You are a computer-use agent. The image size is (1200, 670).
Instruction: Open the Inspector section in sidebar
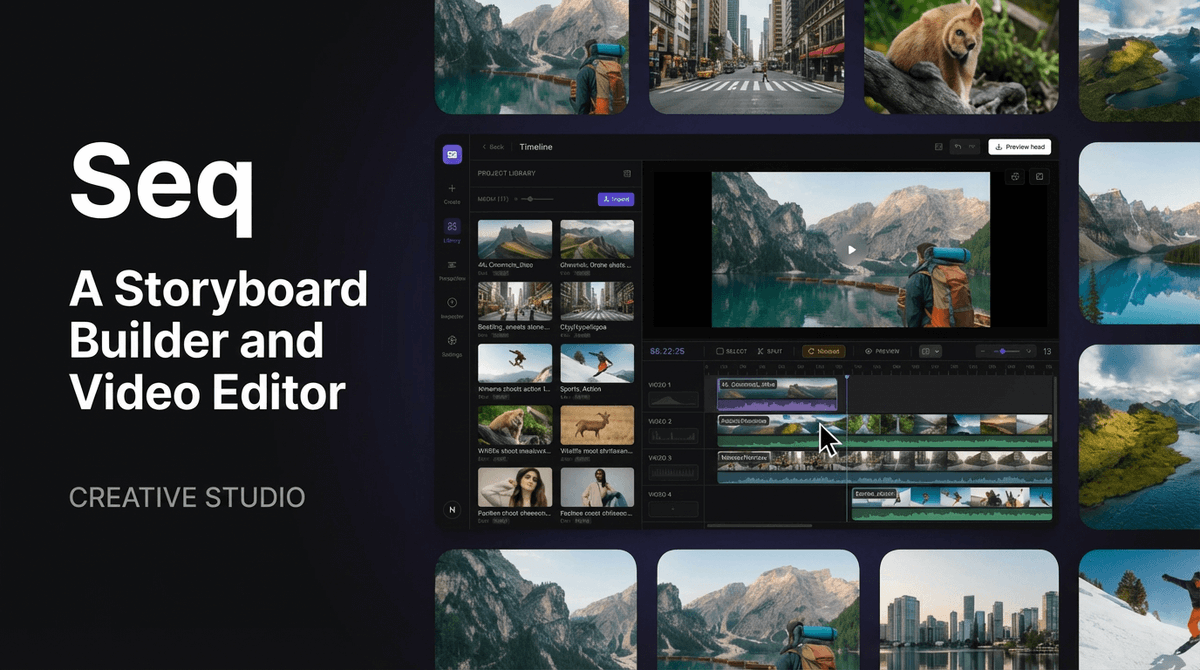pos(452,307)
